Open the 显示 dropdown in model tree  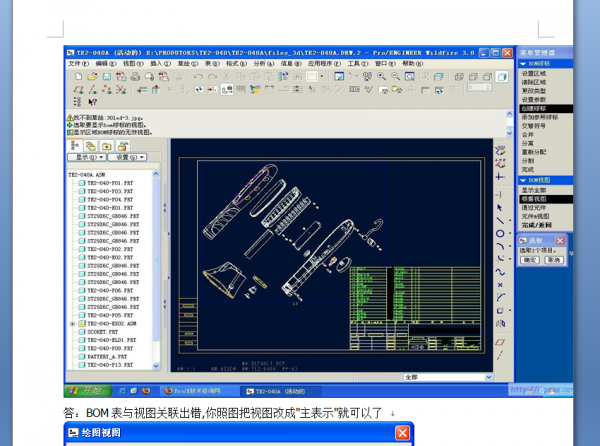[x=87, y=157]
